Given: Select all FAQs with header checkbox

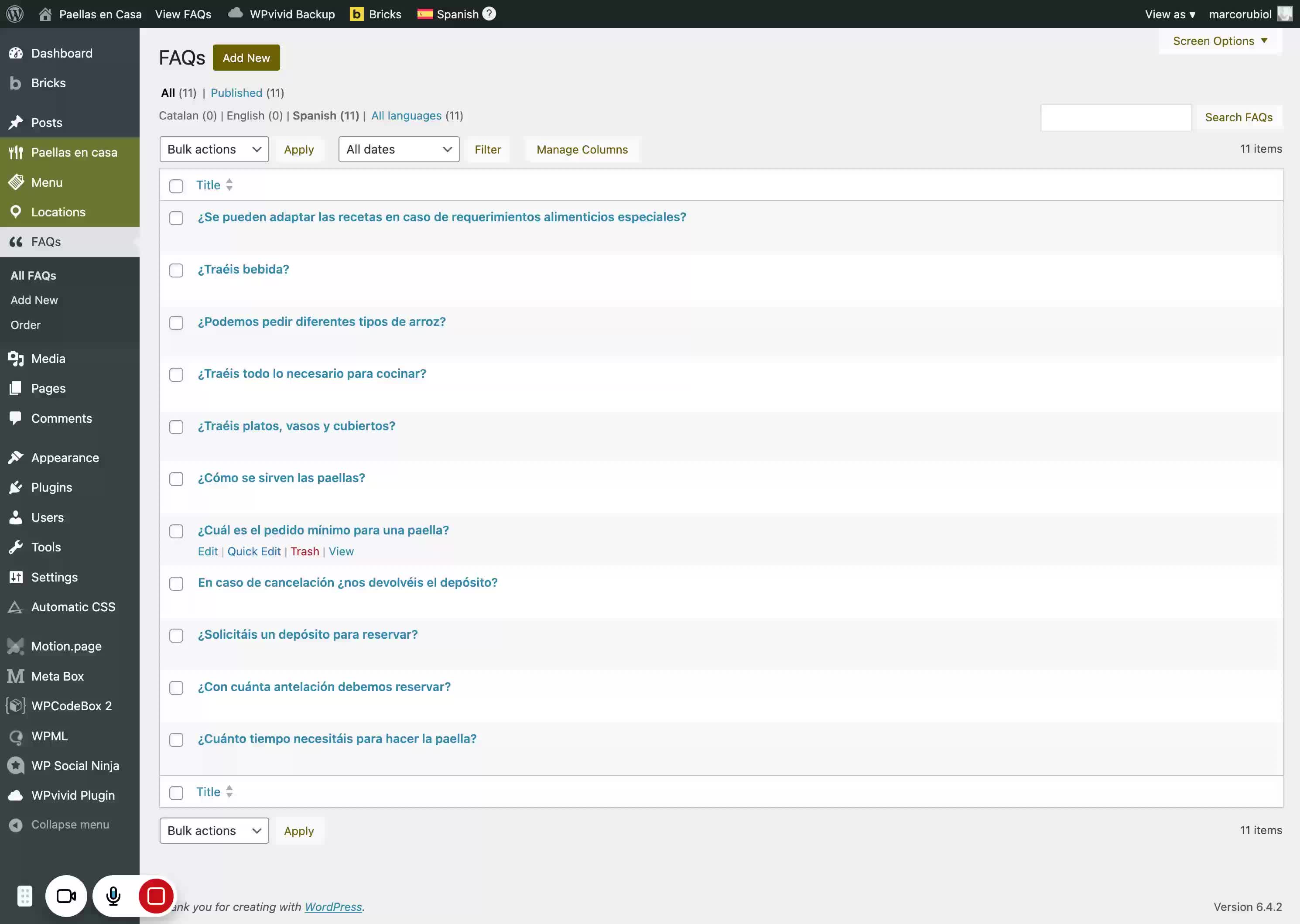Looking at the screenshot, I should (x=176, y=186).
